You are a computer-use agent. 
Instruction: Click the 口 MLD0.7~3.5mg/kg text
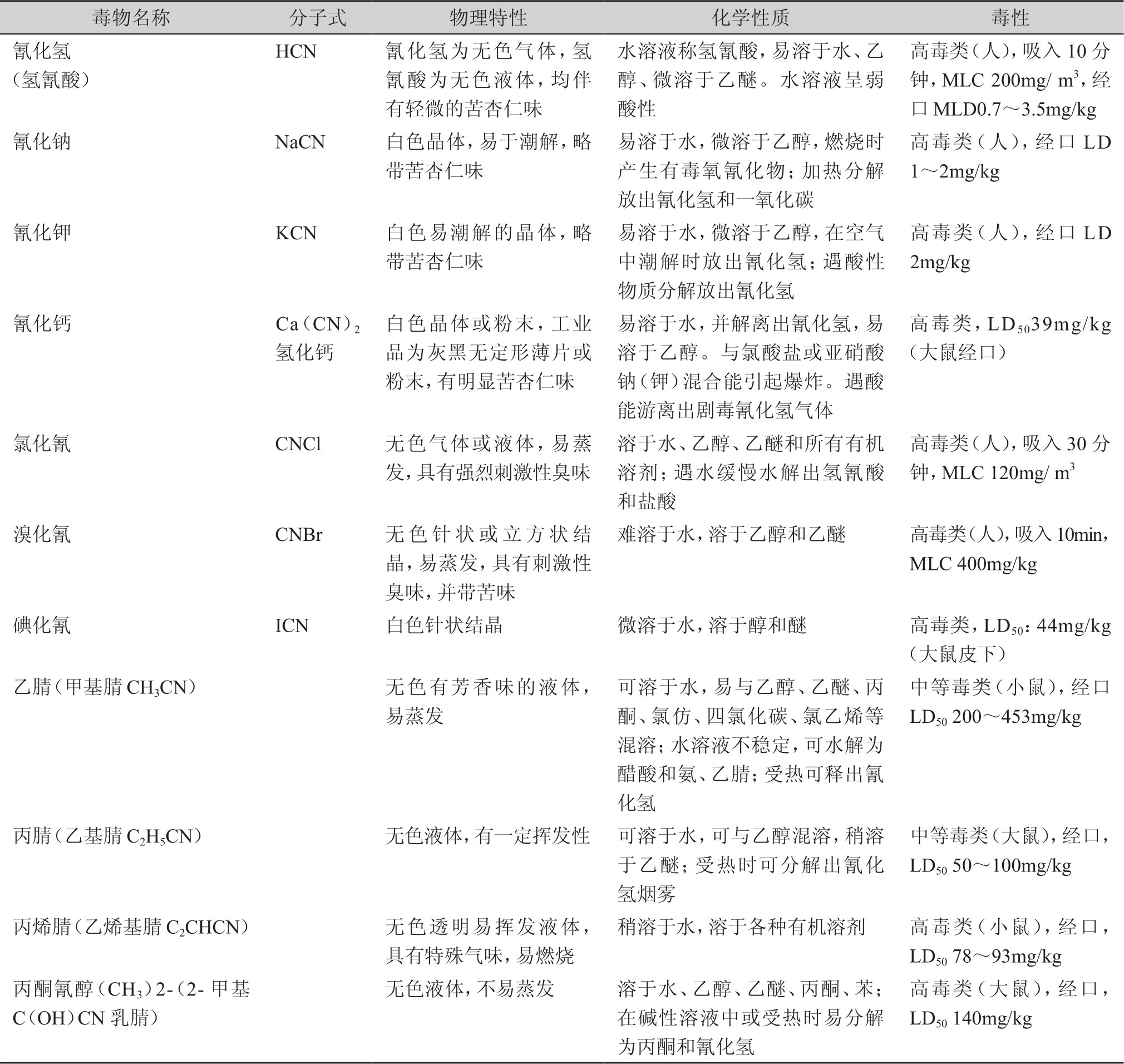pos(1003,109)
